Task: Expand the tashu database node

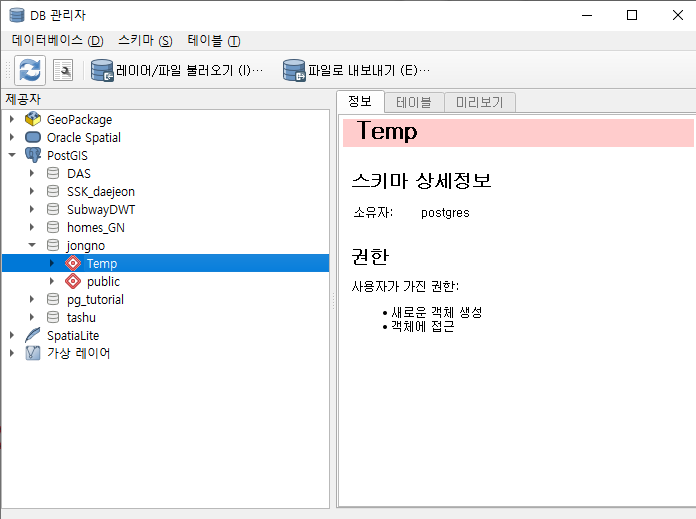Action: tap(32, 317)
